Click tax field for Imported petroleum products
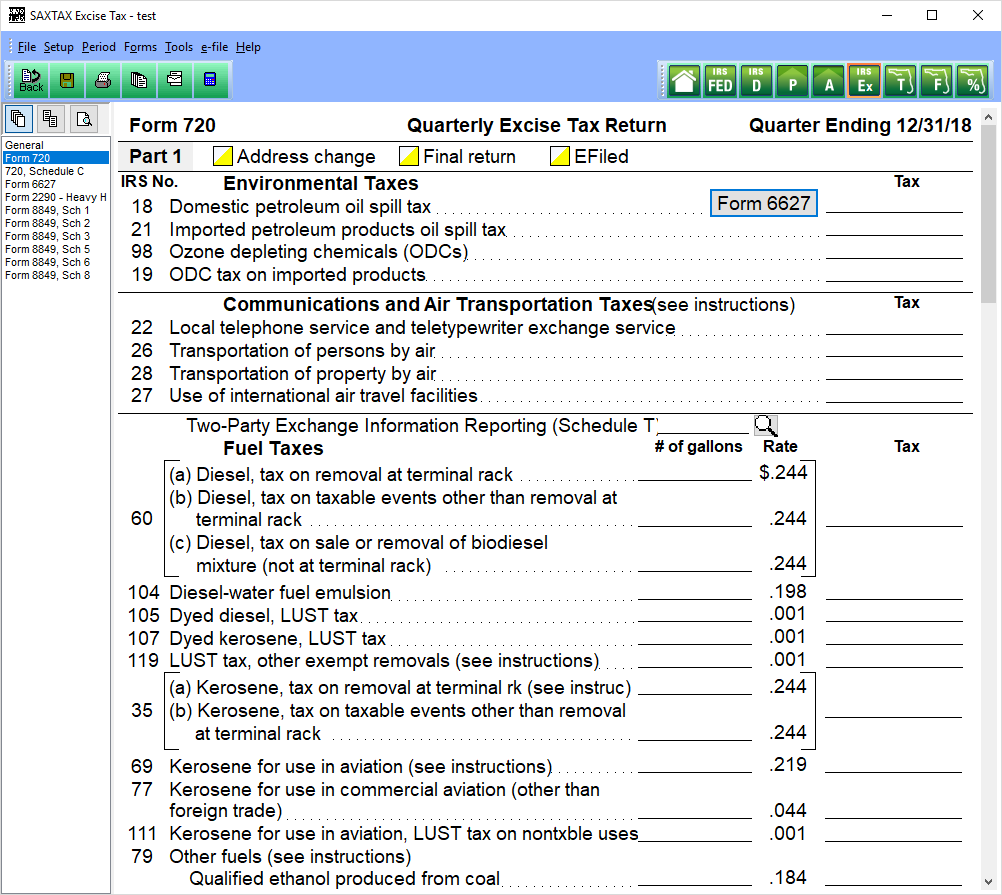This screenshot has height=895, width=1002. (894, 227)
